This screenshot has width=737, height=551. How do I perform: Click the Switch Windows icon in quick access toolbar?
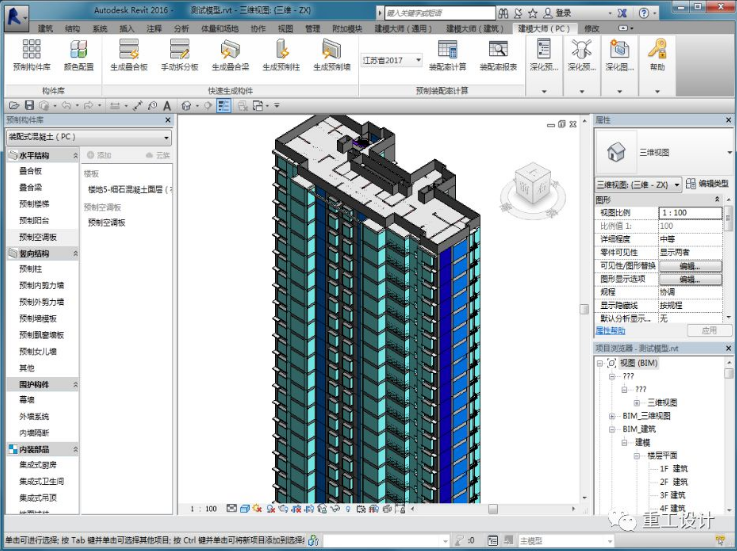coord(258,106)
